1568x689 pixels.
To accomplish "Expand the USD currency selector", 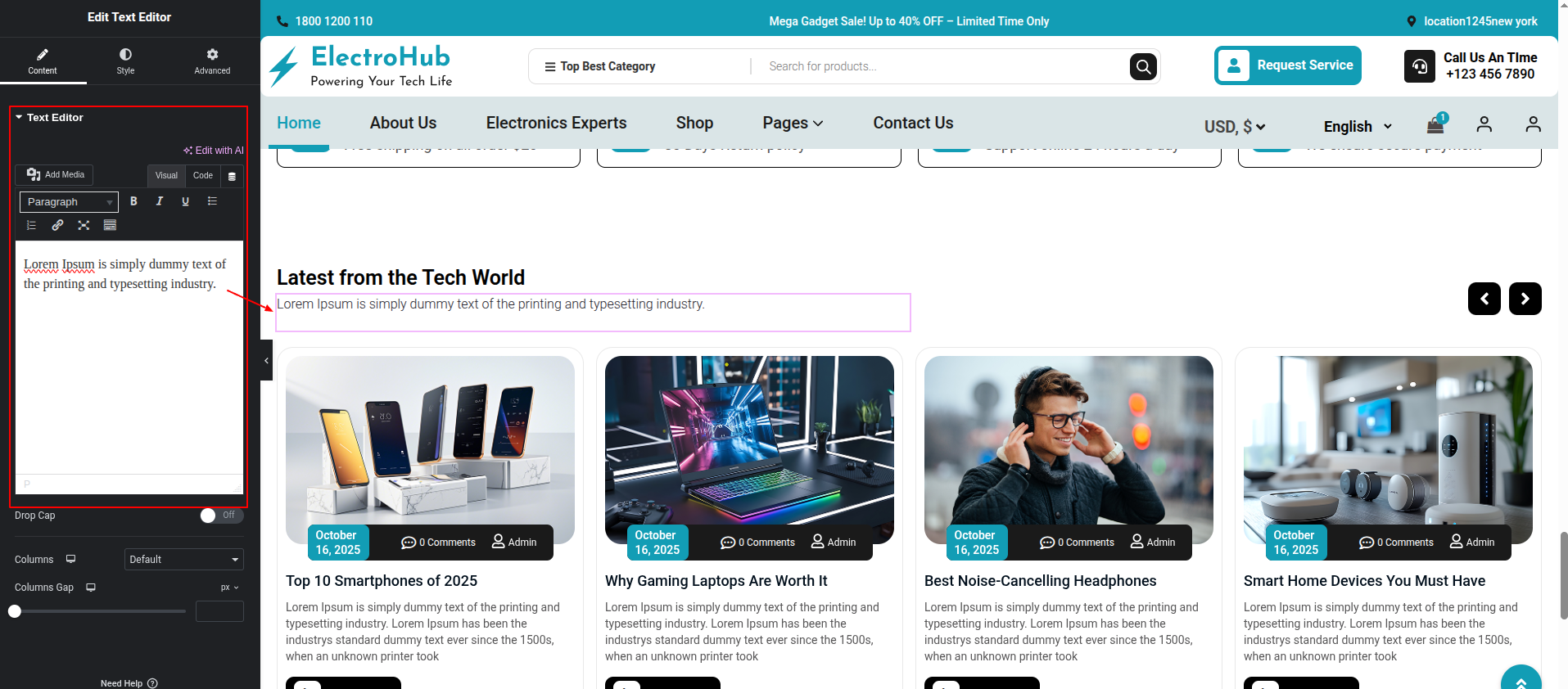I will tap(1234, 127).
